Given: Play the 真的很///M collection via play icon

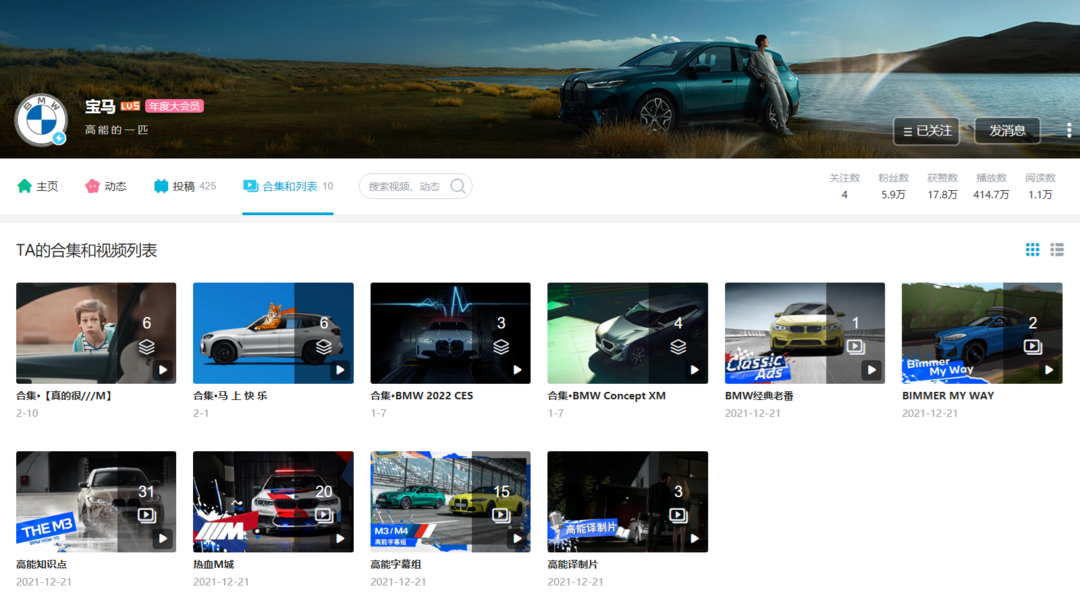Looking at the screenshot, I should [x=163, y=370].
